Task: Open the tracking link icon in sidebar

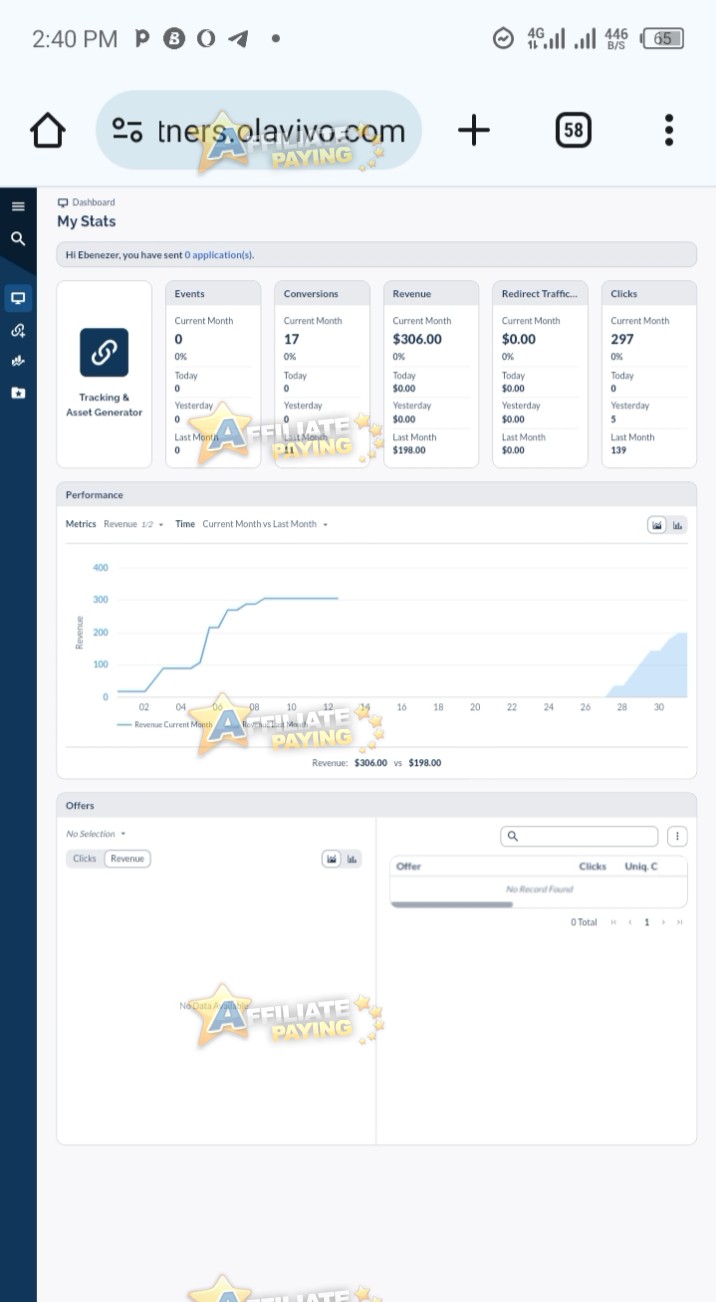Action: 18,330
